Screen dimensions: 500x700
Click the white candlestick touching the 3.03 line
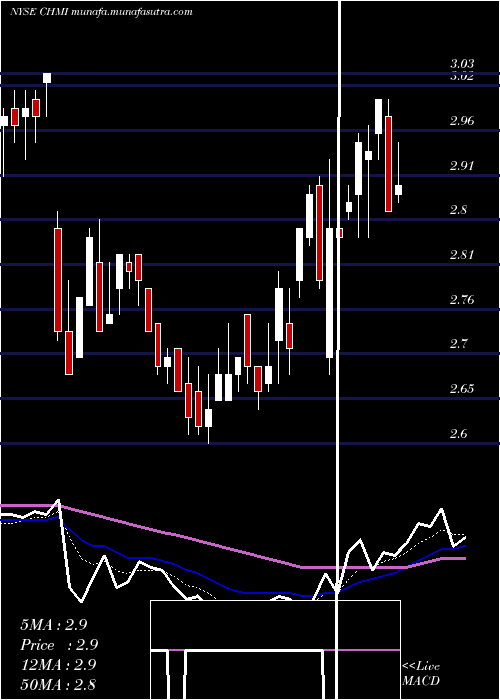pyautogui.click(x=47, y=78)
